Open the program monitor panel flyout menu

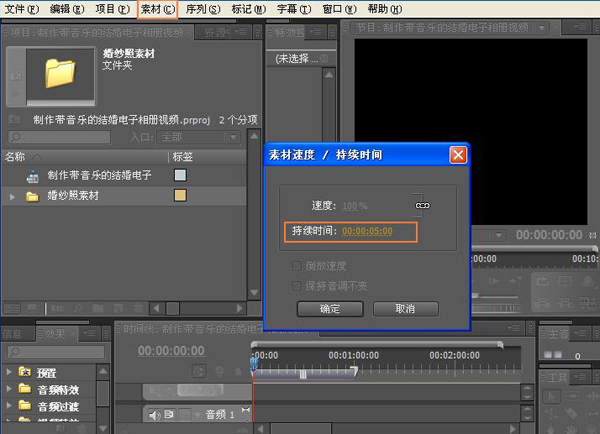(x=580, y=27)
